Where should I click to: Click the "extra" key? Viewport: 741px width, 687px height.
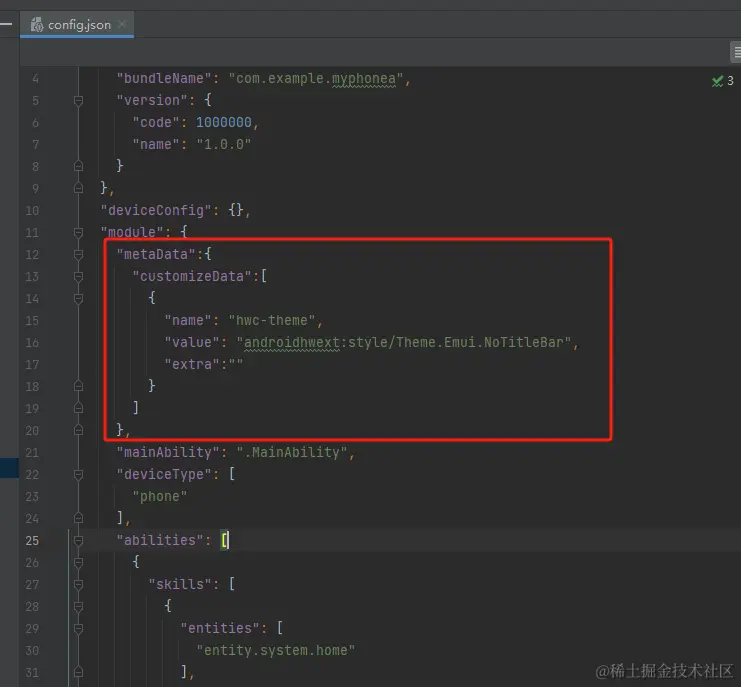(x=192, y=364)
